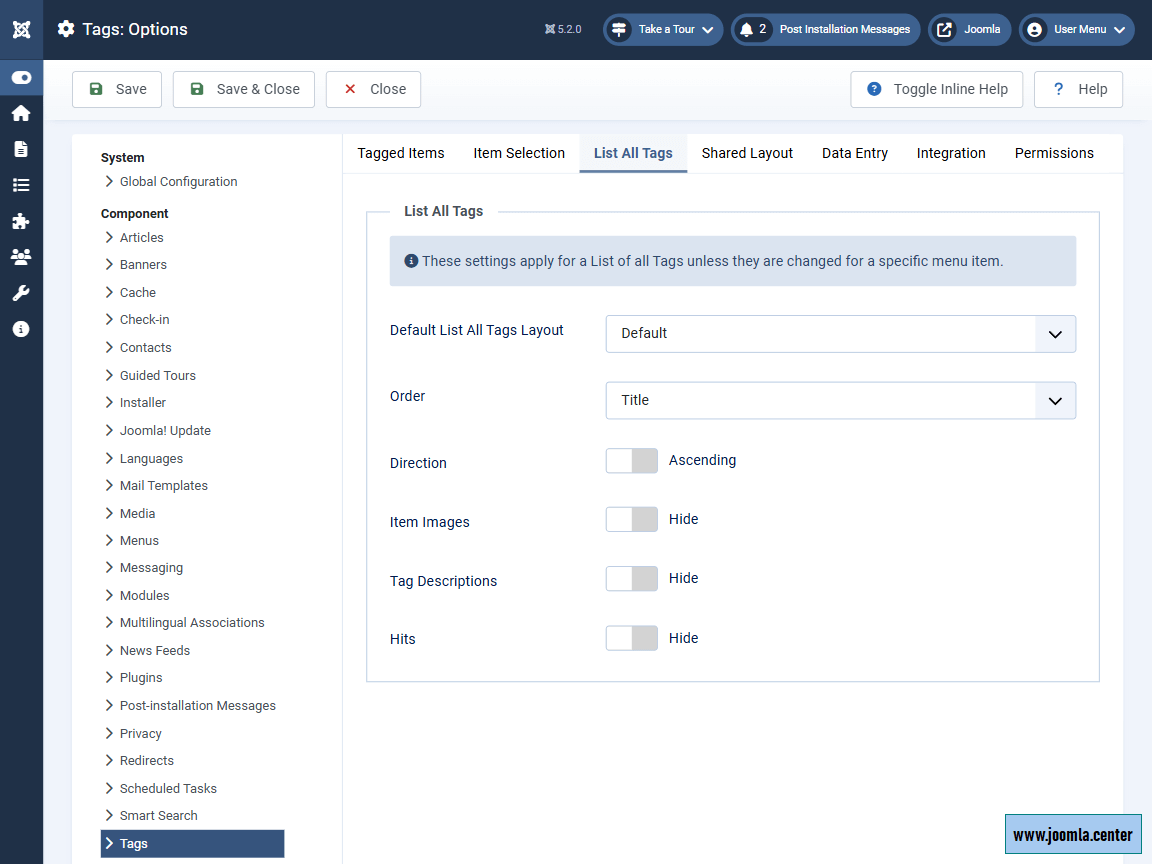Switch to the Item Selection tab
Image resolution: width=1152 pixels, height=864 pixels.
(x=519, y=153)
